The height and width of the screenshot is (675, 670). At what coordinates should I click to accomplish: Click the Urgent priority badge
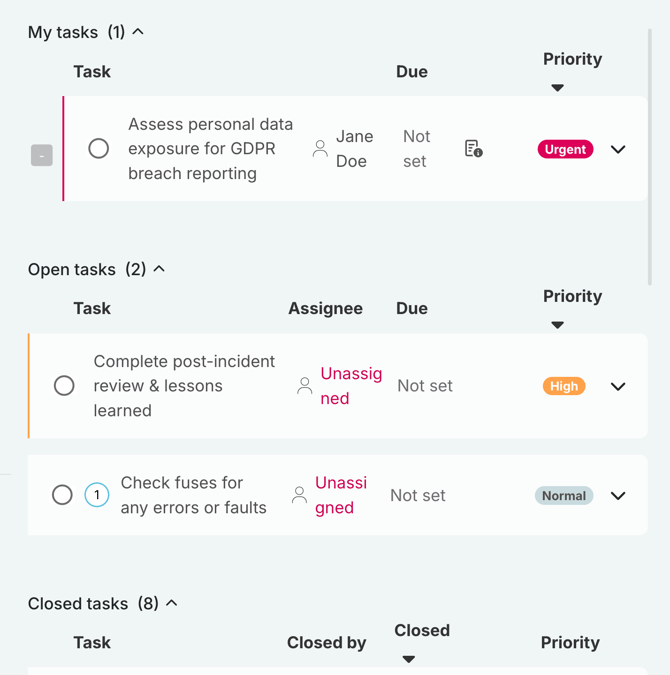(565, 149)
